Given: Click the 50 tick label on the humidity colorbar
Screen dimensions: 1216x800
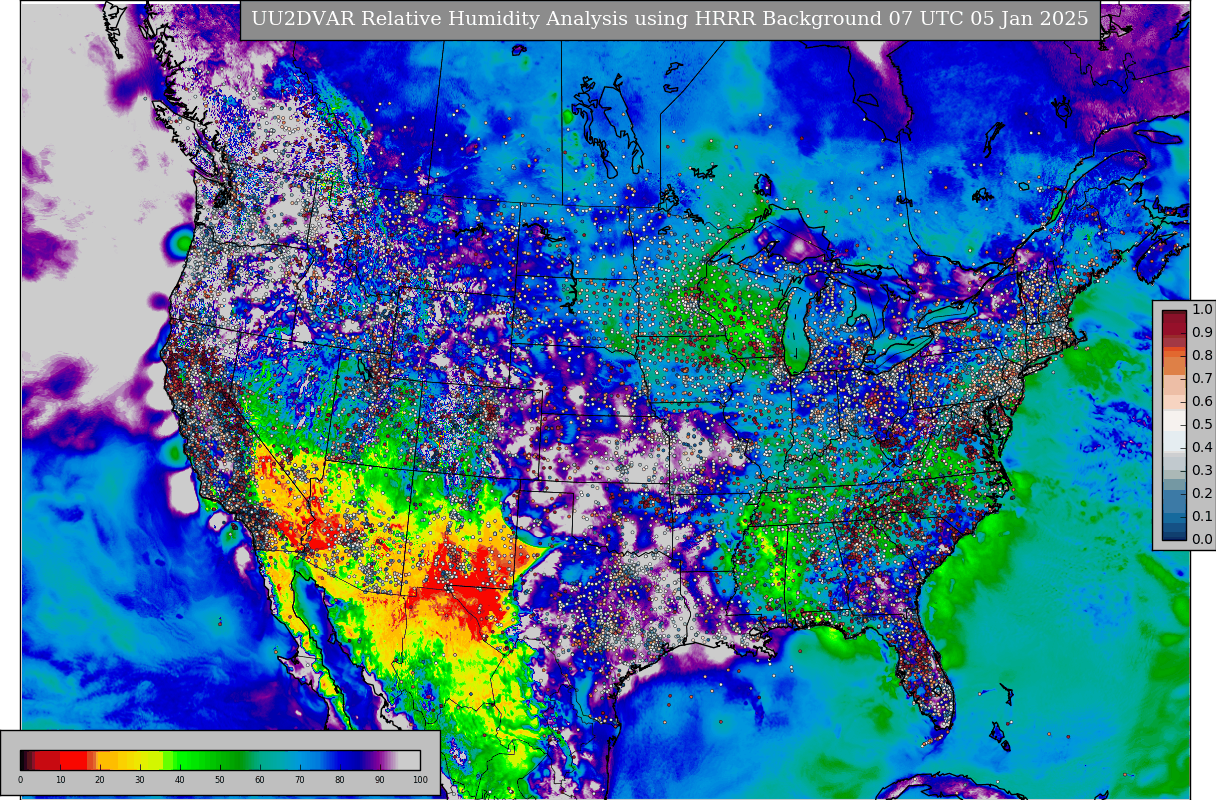Looking at the screenshot, I should [x=220, y=780].
